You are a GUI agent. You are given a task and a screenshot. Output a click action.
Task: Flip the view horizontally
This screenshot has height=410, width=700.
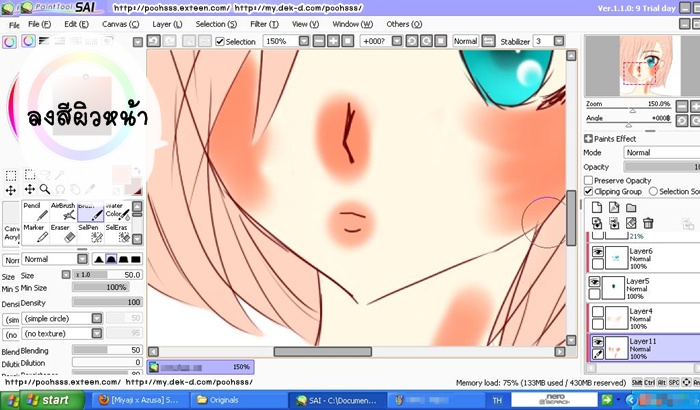488,41
